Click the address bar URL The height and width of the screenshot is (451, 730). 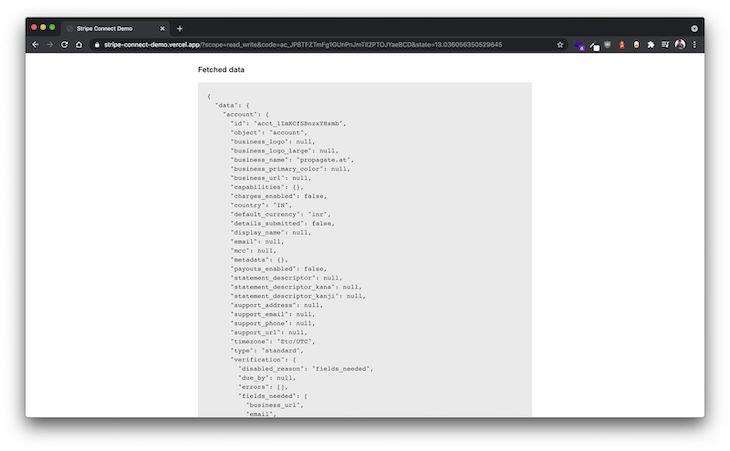coord(303,45)
